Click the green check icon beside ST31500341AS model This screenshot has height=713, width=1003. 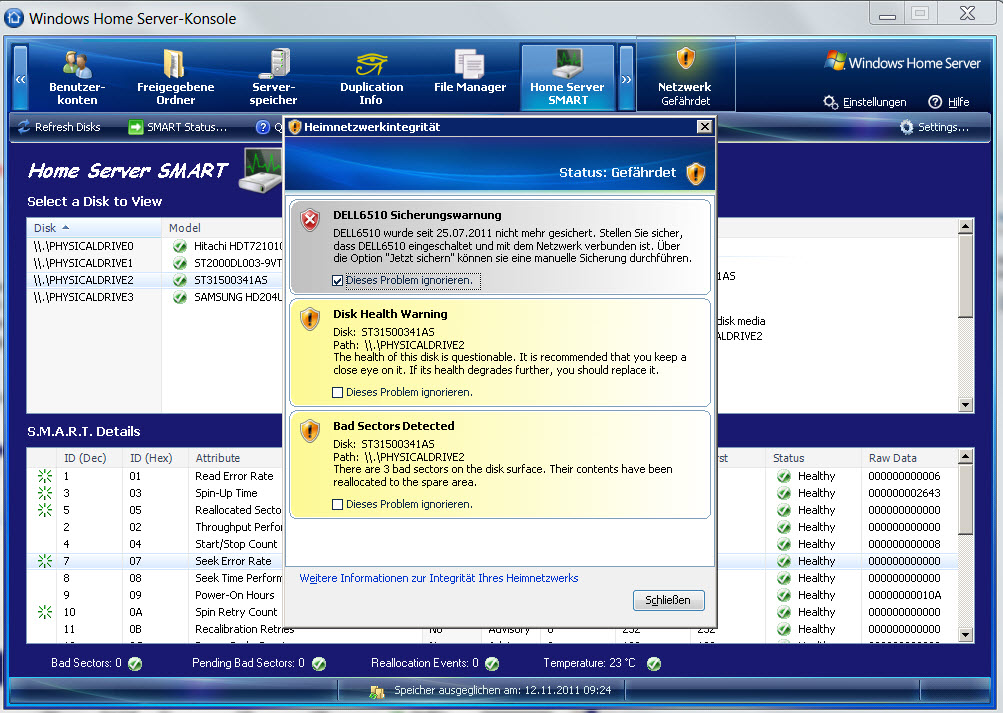point(180,280)
